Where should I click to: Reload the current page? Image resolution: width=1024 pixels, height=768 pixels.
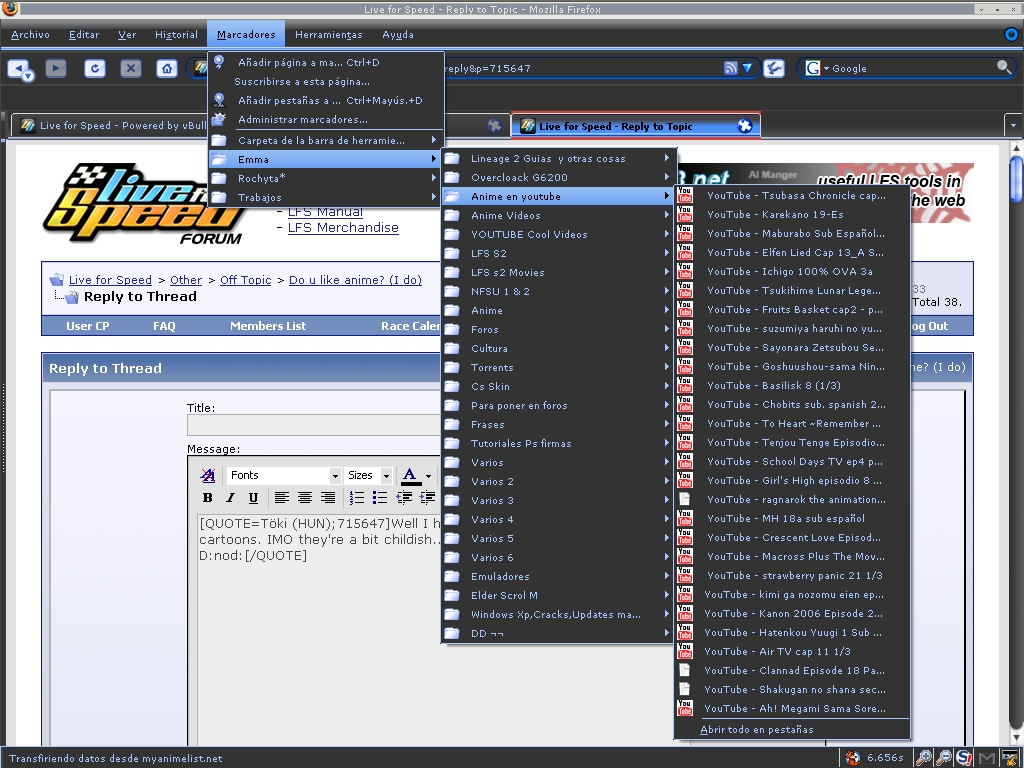point(95,68)
